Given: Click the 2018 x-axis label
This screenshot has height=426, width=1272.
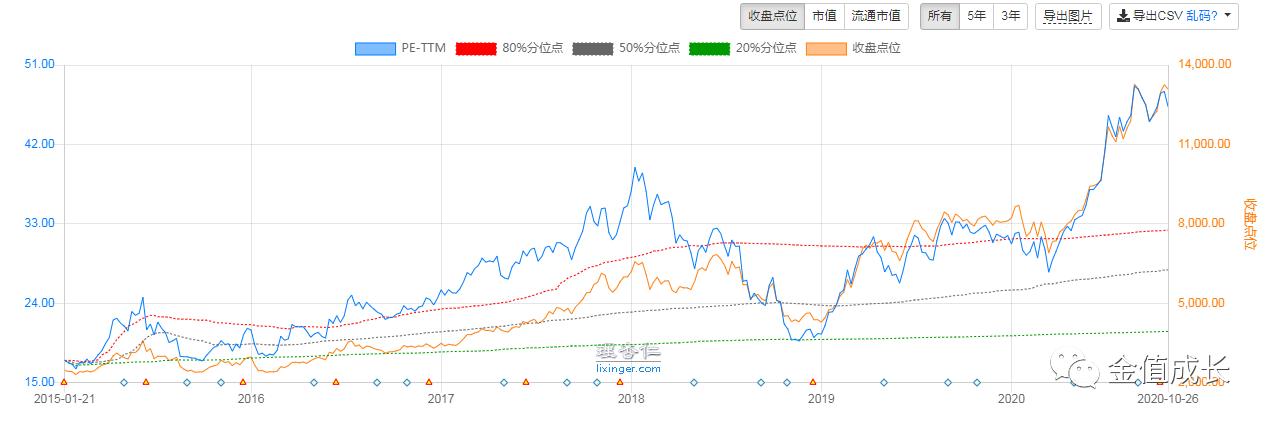Looking at the screenshot, I should coord(630,399).
